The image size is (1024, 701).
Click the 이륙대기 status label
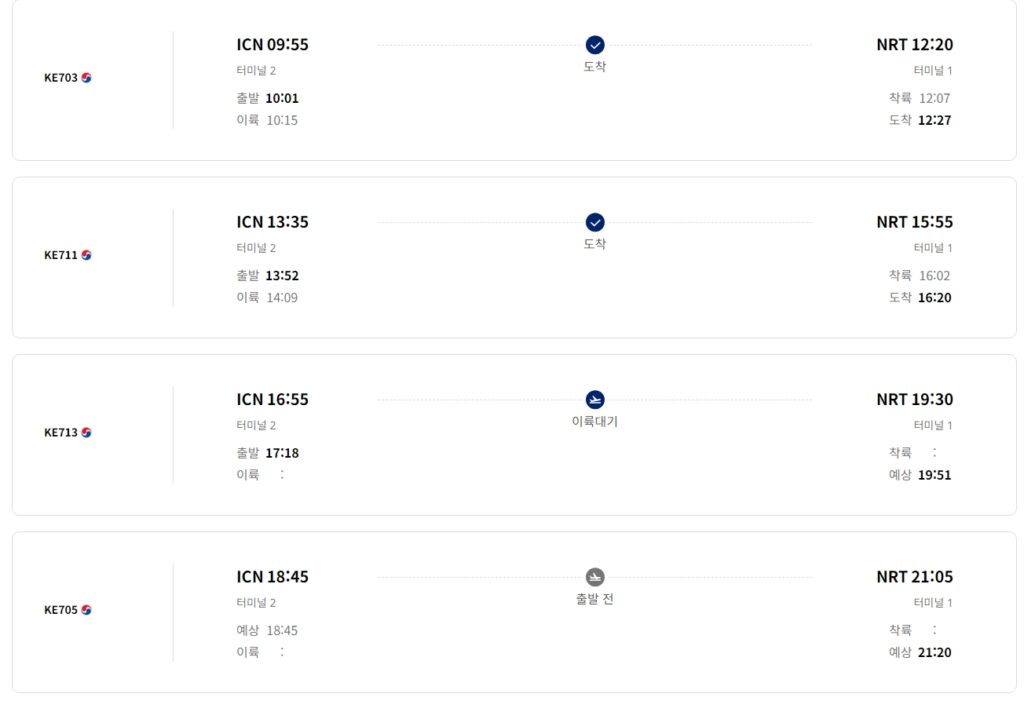pyautogui.click(x=594, y=421)
